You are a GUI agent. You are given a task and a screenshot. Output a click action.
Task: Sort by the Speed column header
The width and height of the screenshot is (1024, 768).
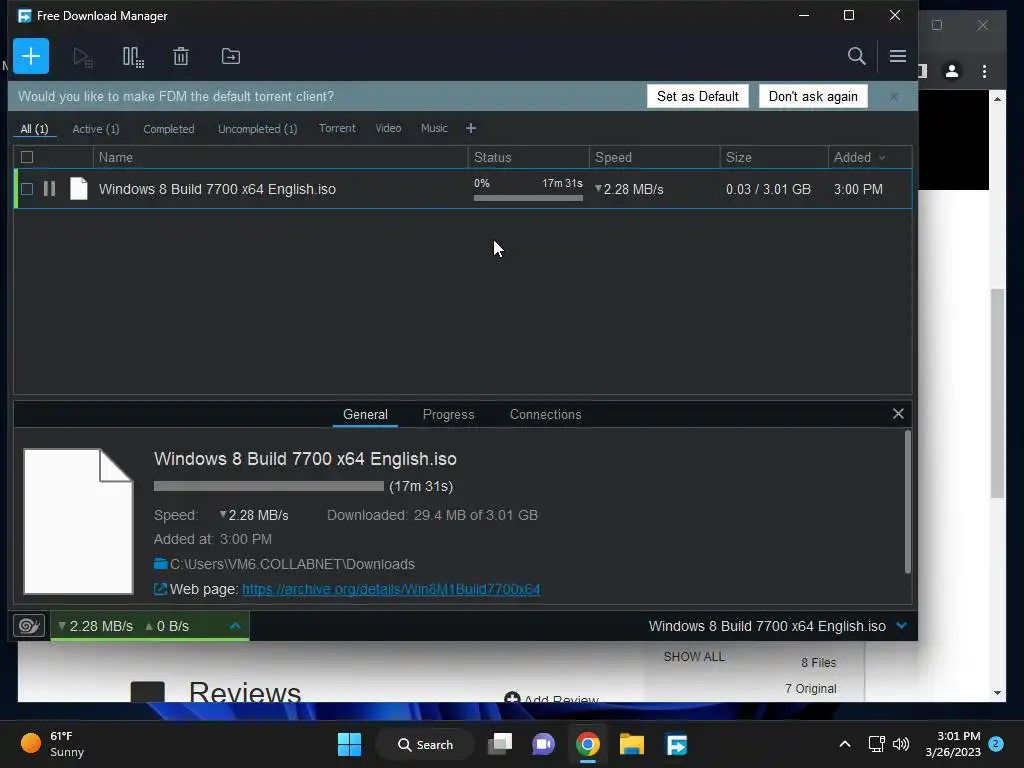tap(654, 157)
